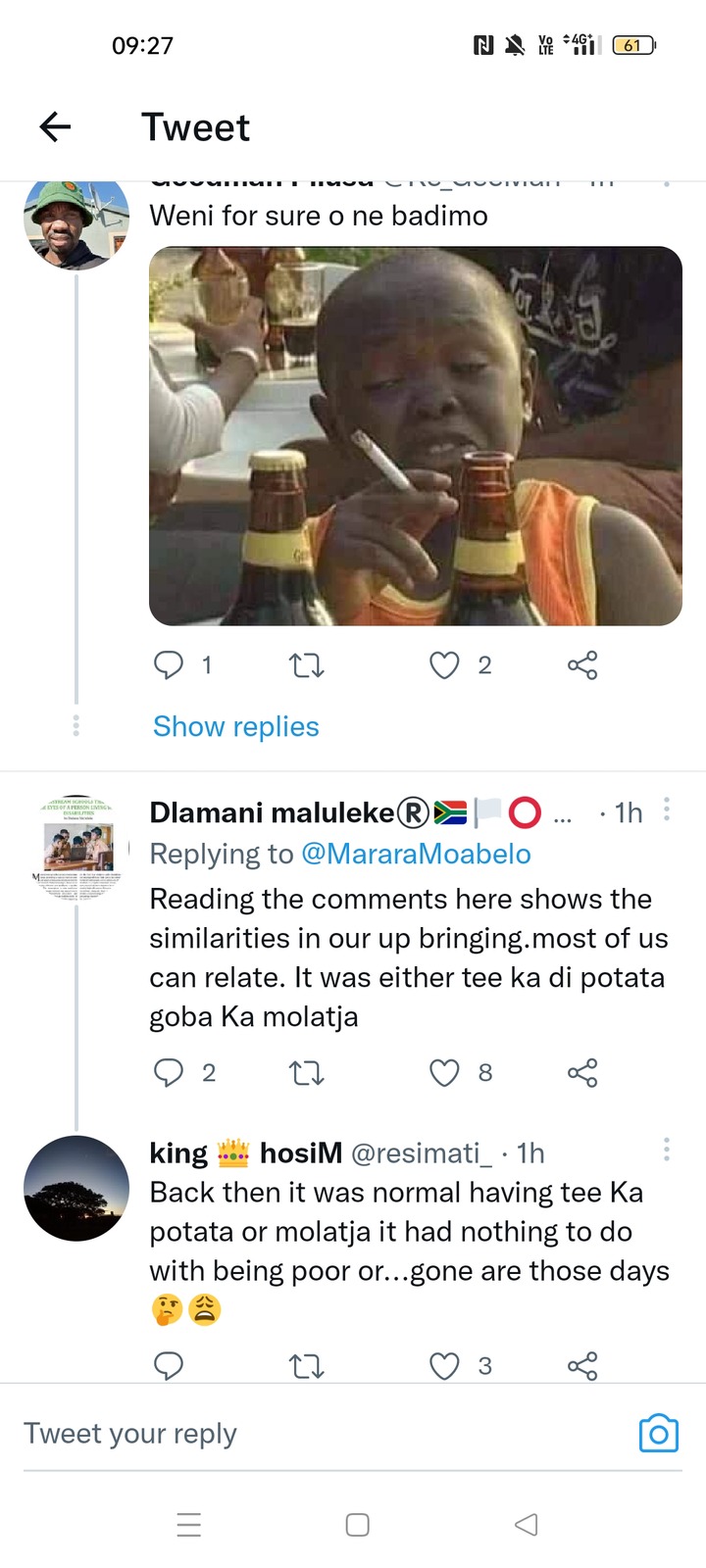The width and height of the screenshot is (706, 1568).
Task: Open king hosiM's profile via the @resimati_ handle
Action: (422, 1153)
